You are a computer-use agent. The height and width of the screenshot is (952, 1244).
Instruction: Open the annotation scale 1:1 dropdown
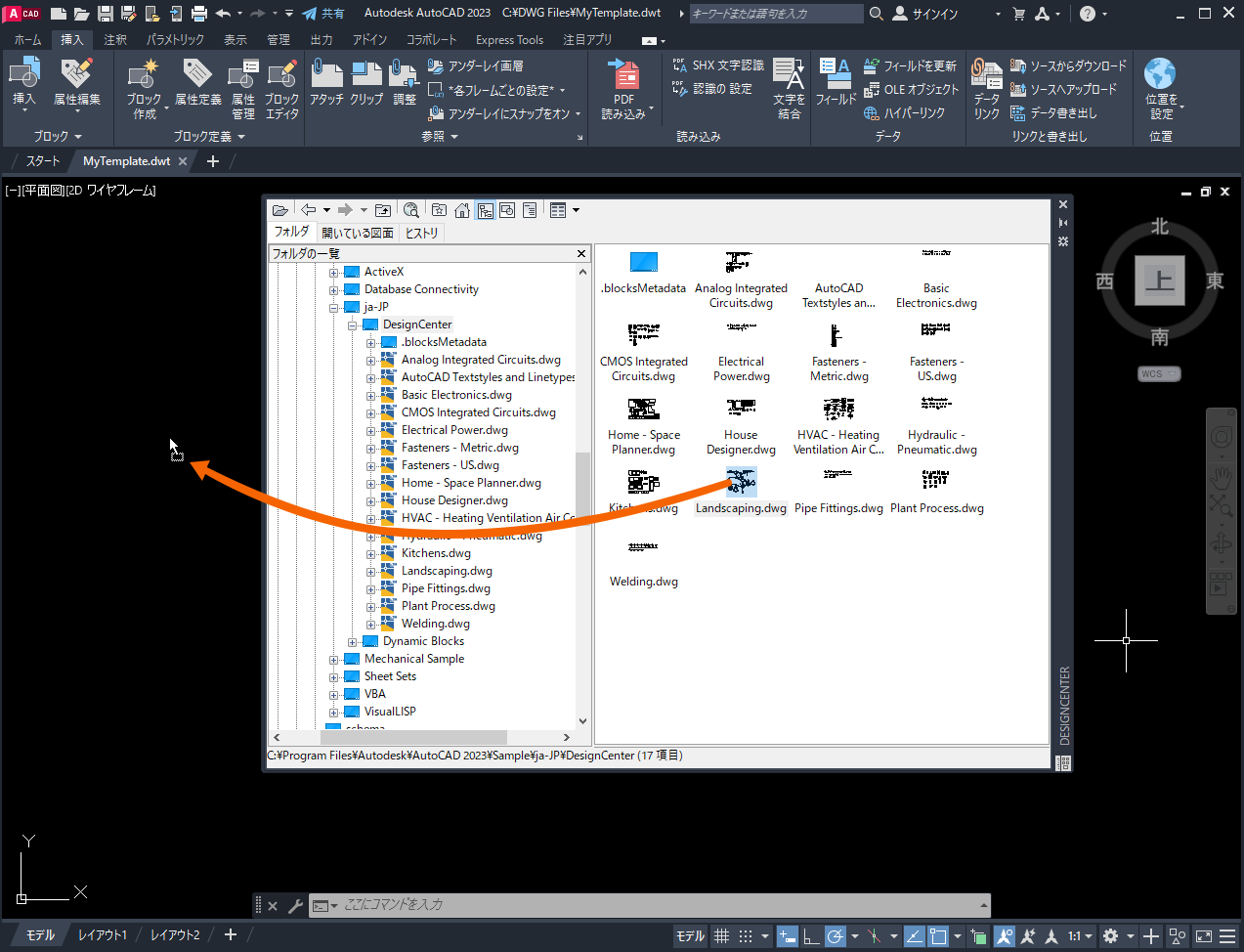click(1080, 936)
